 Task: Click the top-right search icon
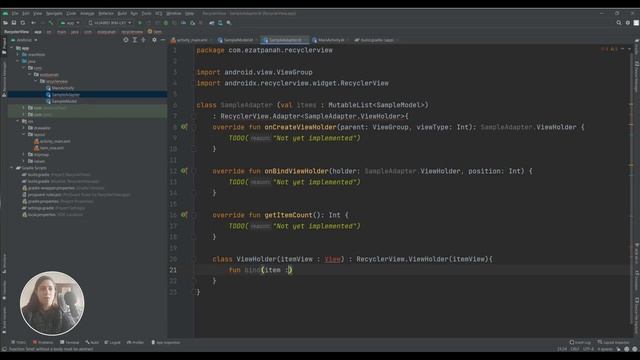click(619, 23)
